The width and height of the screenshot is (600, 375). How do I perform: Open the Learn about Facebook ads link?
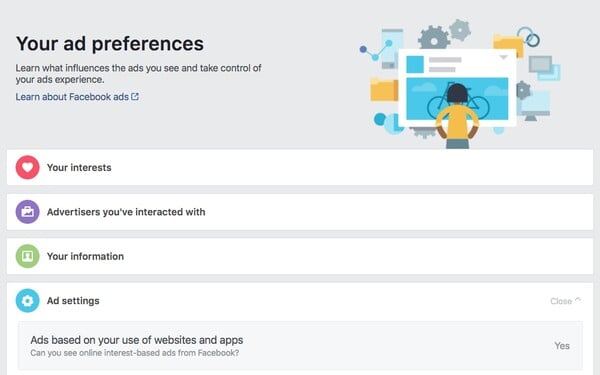click(72, 97)
